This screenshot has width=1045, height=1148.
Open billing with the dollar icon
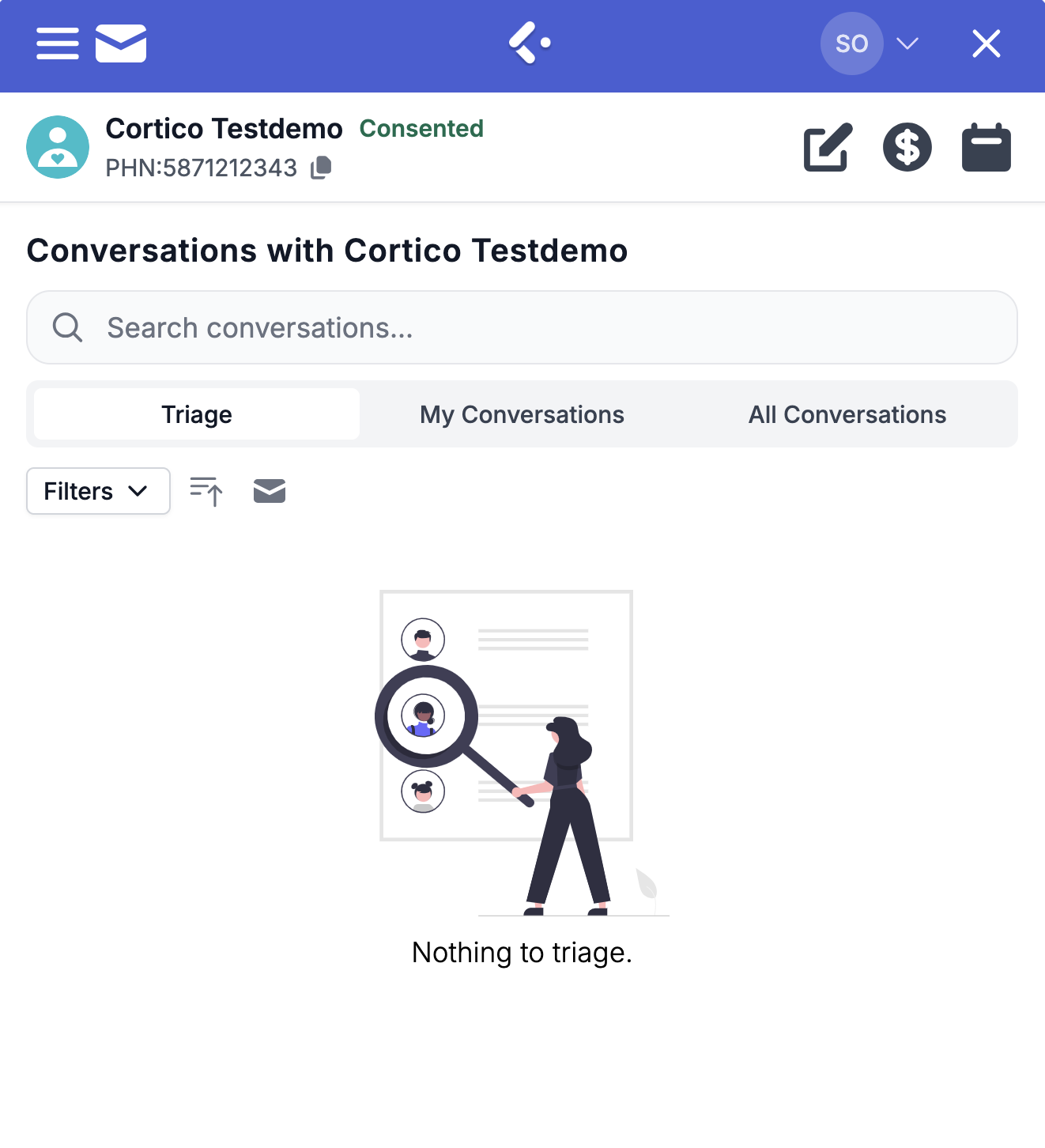click(907, 147)
